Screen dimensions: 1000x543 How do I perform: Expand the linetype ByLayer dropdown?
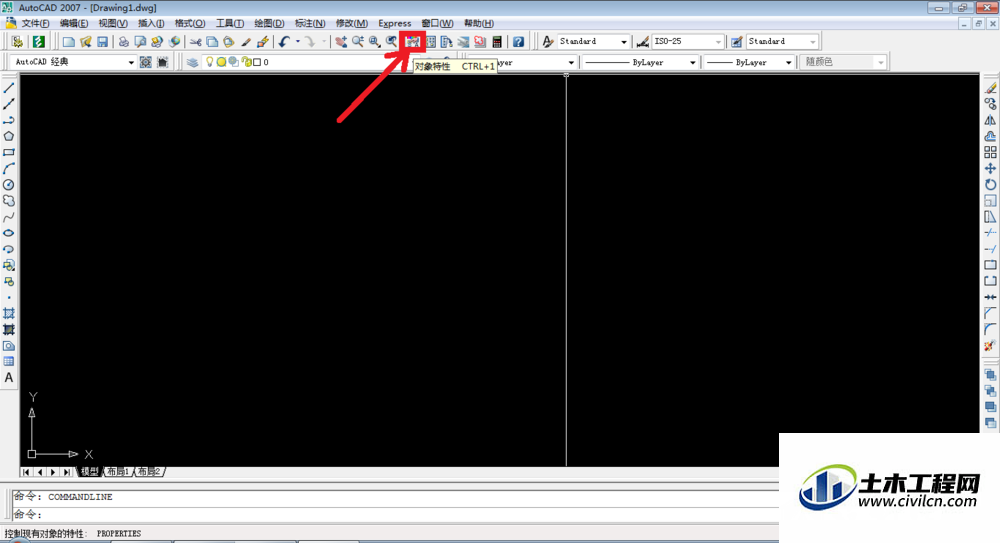(693, 63)
